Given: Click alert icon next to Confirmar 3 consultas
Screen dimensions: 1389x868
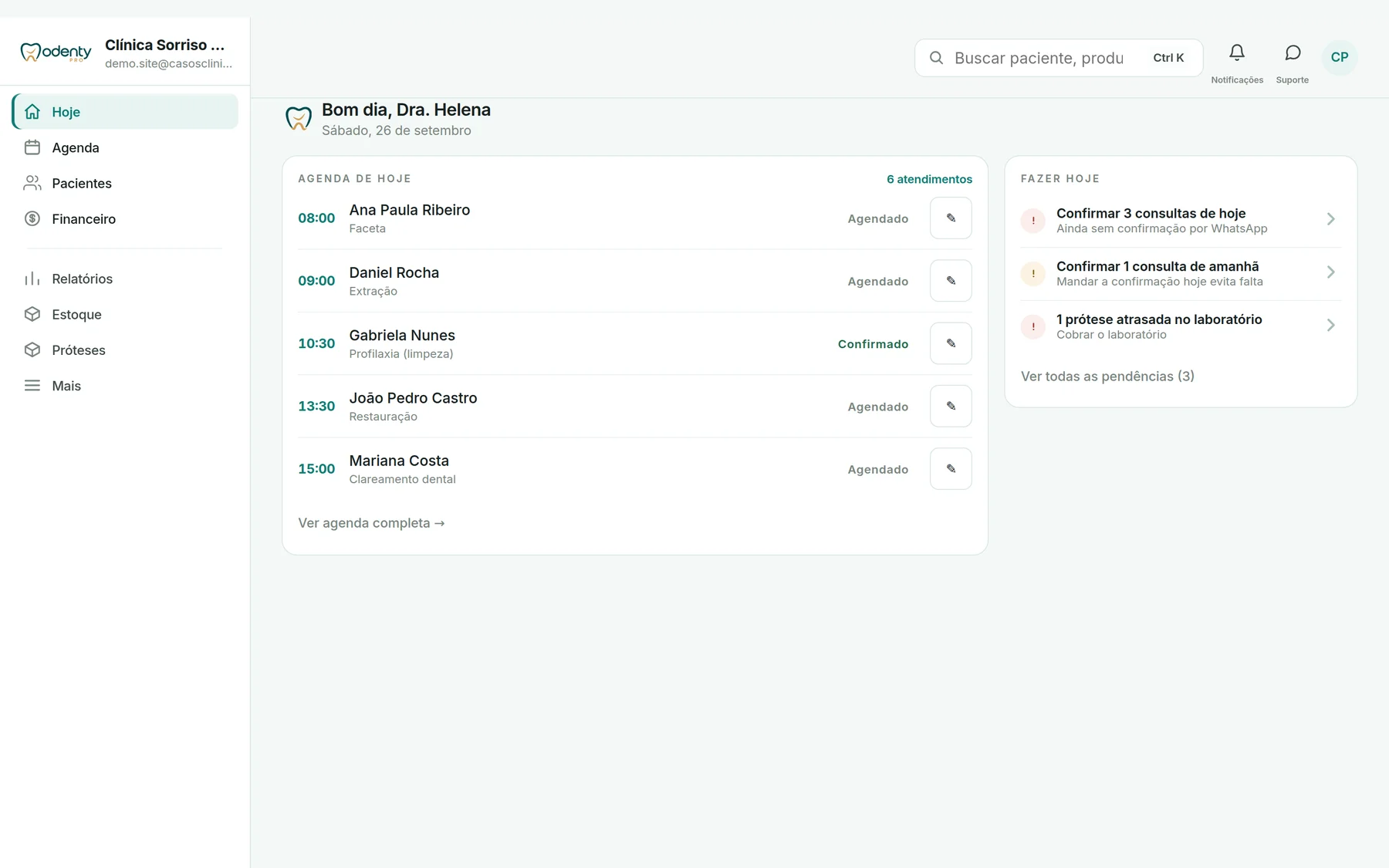Looking at the screenshot, I should [1032, 221].
